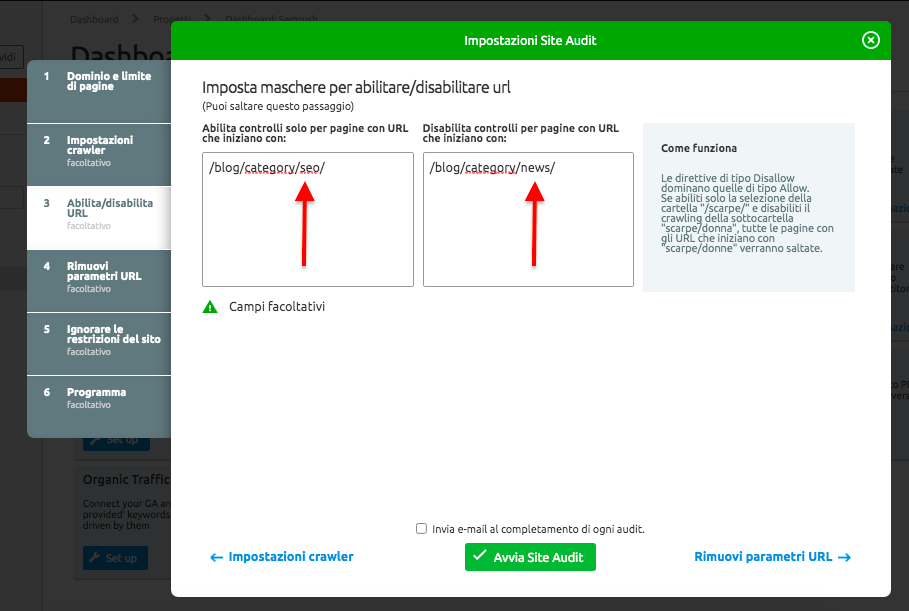Click the heading Imposta maschere per abilitare/disabilitare url
909x611 pixels.
[x=356, y=88]
